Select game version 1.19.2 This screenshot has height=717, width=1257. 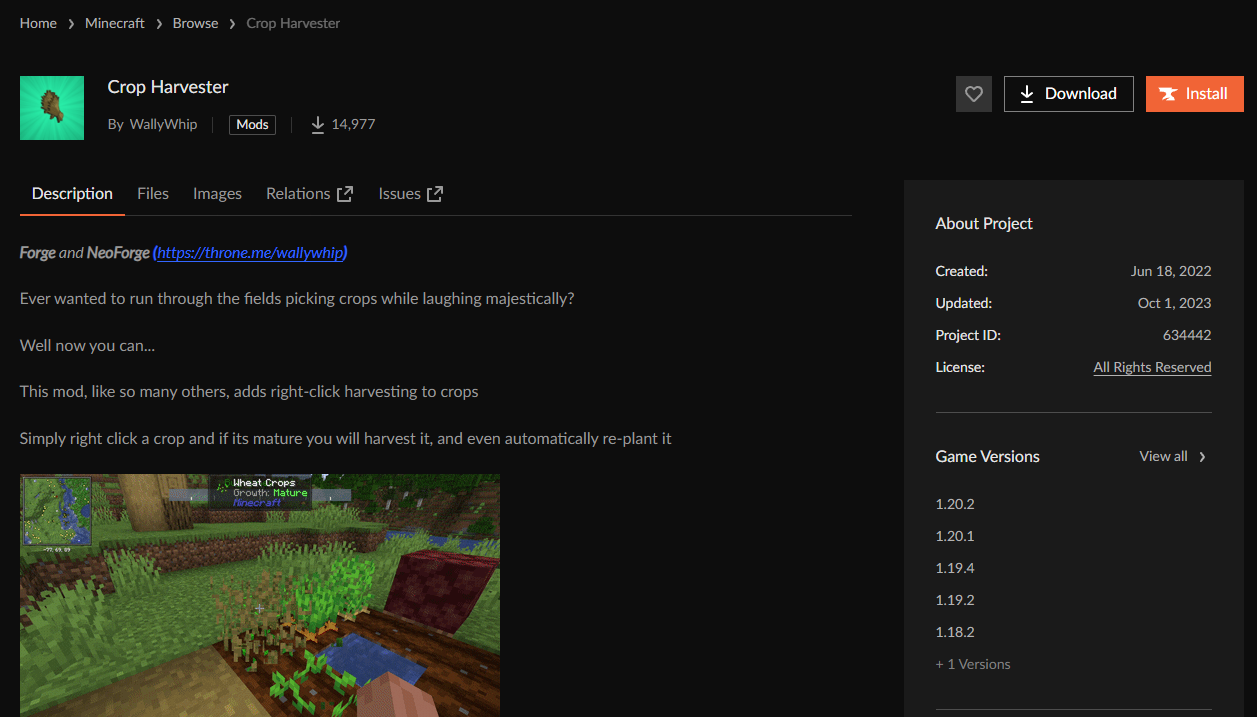(955, 600)
